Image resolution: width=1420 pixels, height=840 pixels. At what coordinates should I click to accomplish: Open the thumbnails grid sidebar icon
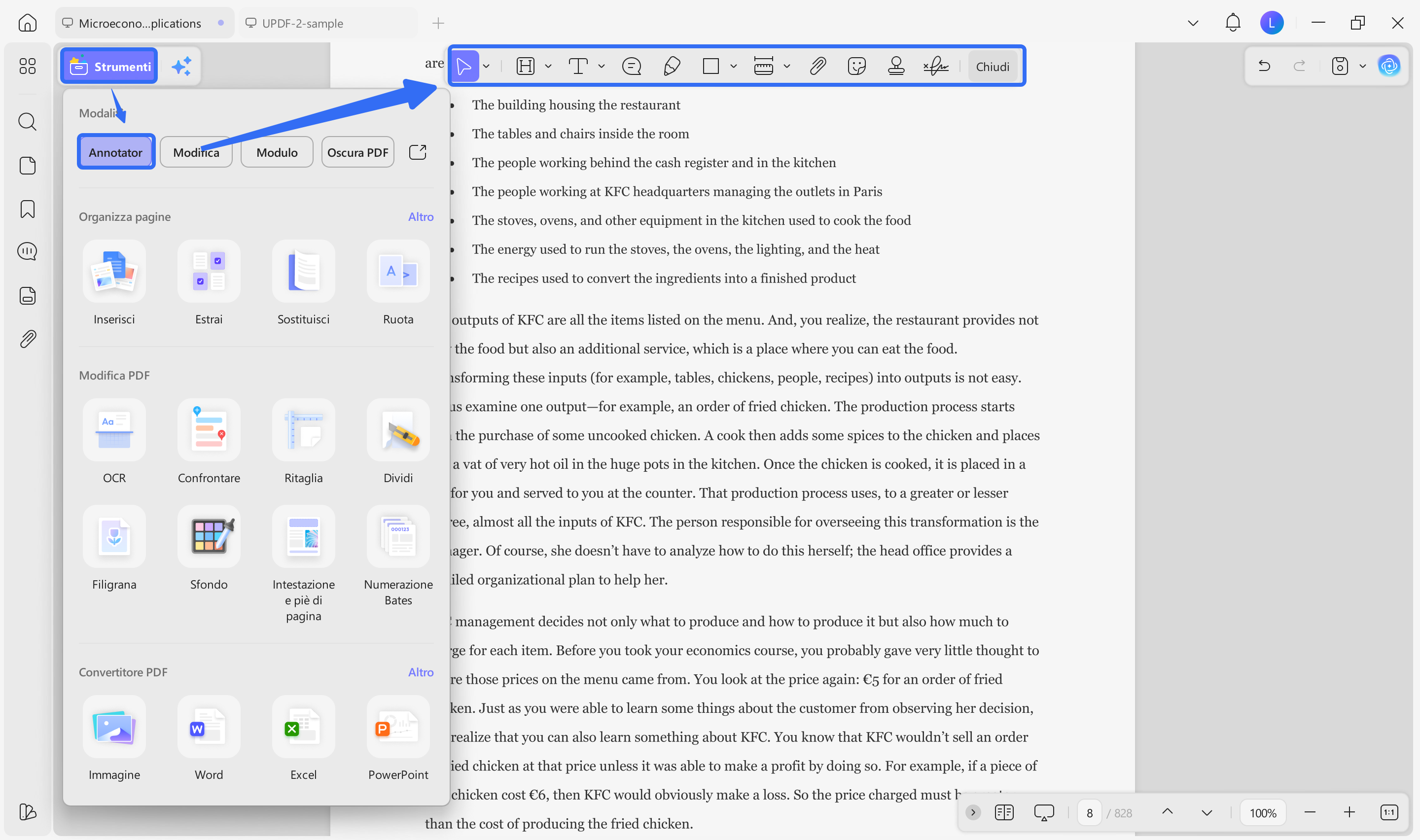pos(27,66)
